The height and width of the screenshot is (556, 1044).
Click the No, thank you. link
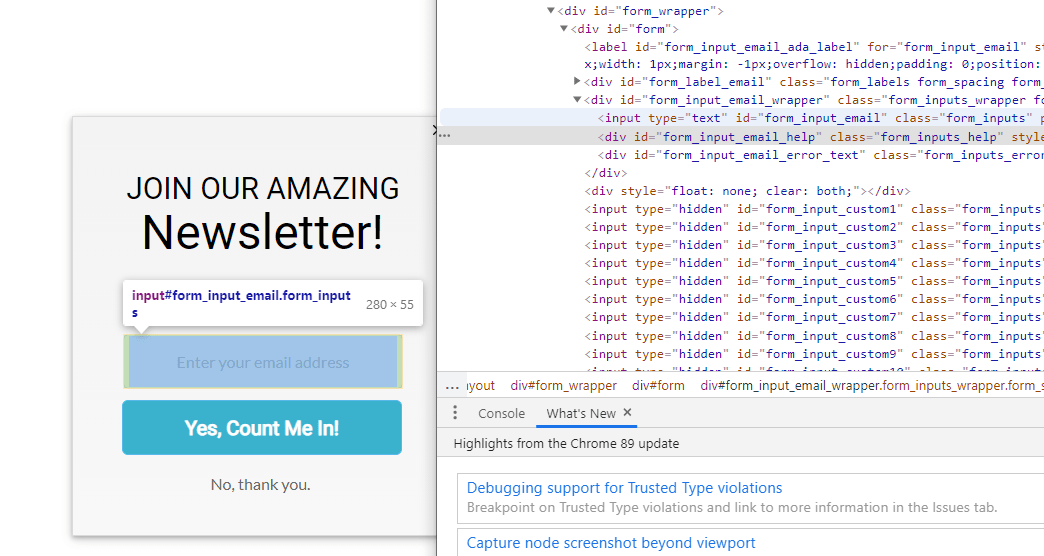(260, 485)
